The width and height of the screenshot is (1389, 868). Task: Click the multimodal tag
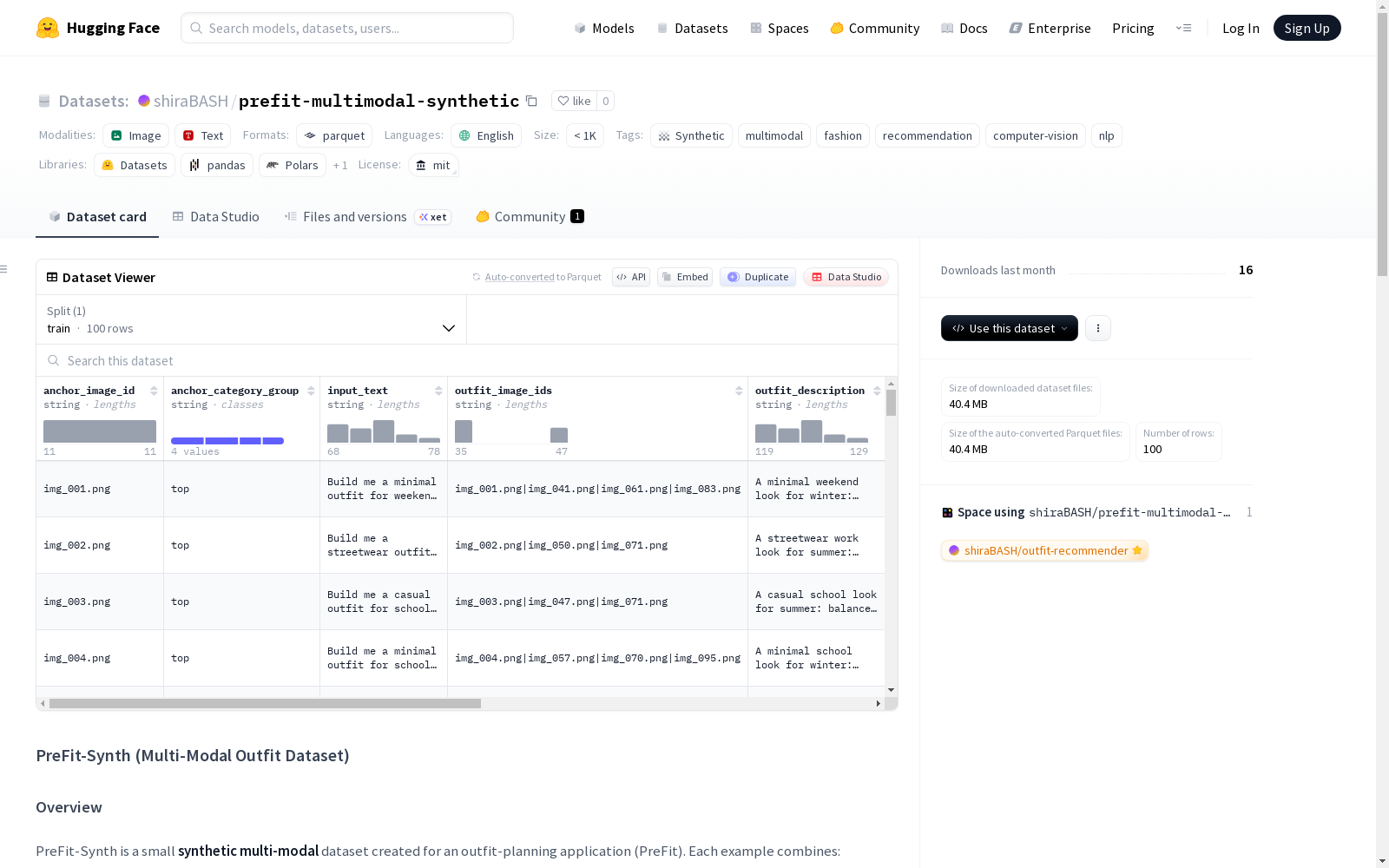(x=774, y=135)
